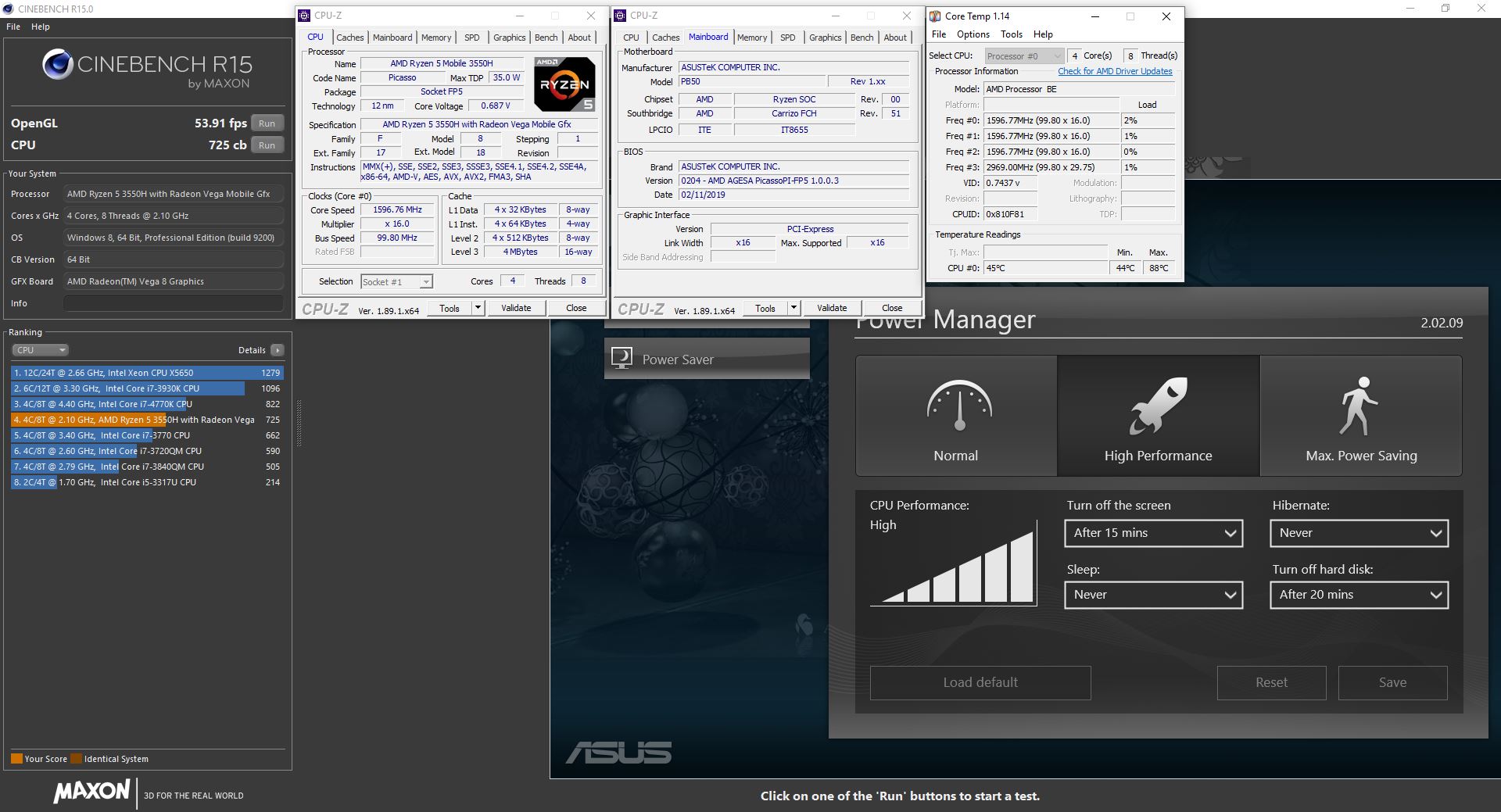Open Check for AMD Driver Updates link
Viewport: 1501px width, 812px height.
click(1115, 71)
